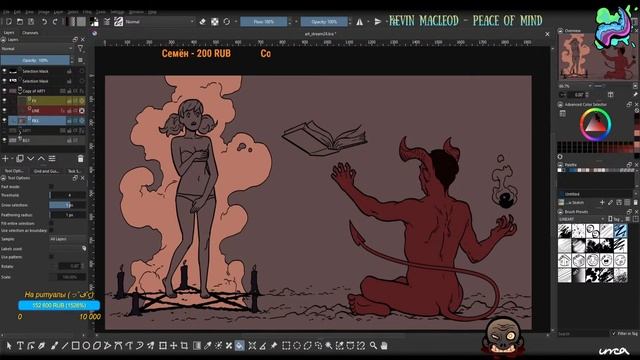
Task: Toggle the Fast mode checkbox
Action: (51, 187)
